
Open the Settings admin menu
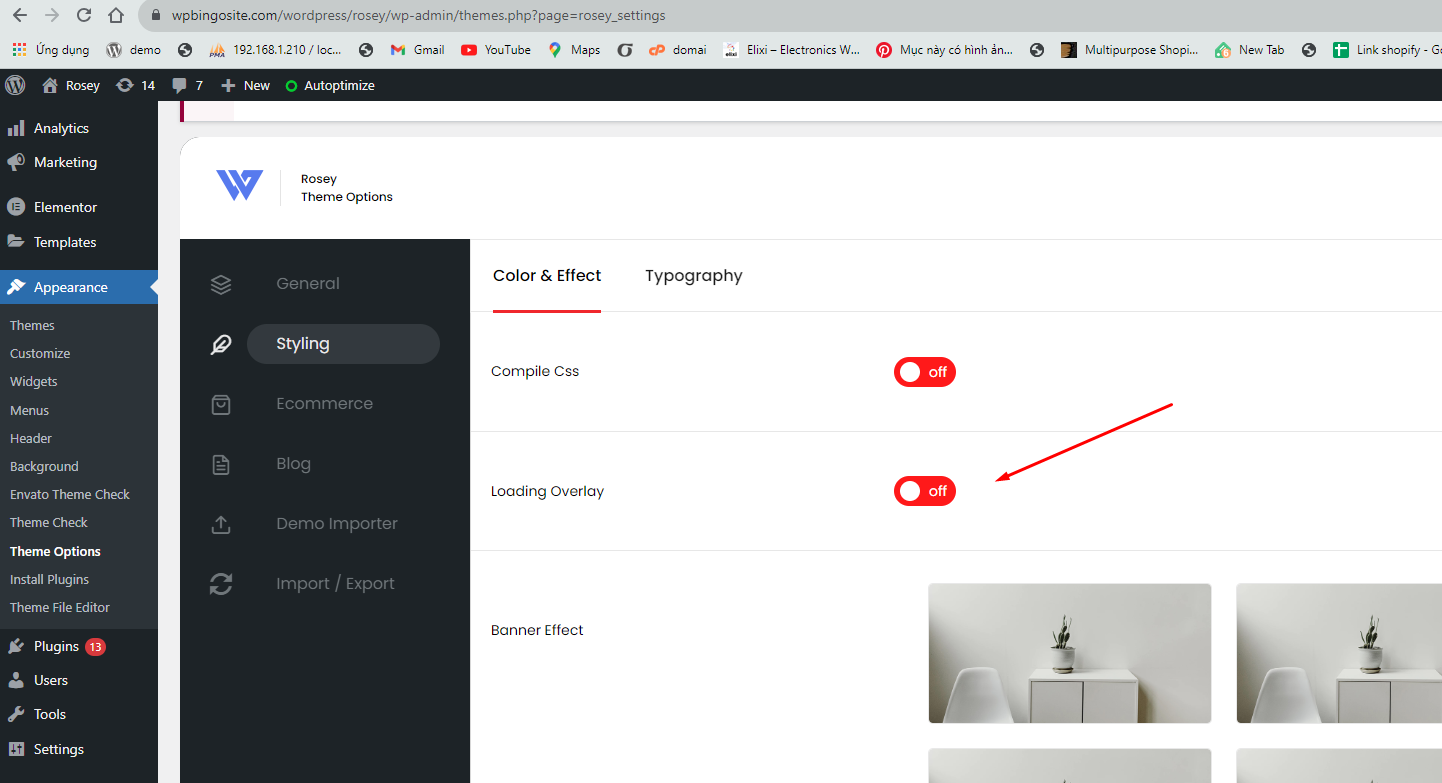coord(79,749)
